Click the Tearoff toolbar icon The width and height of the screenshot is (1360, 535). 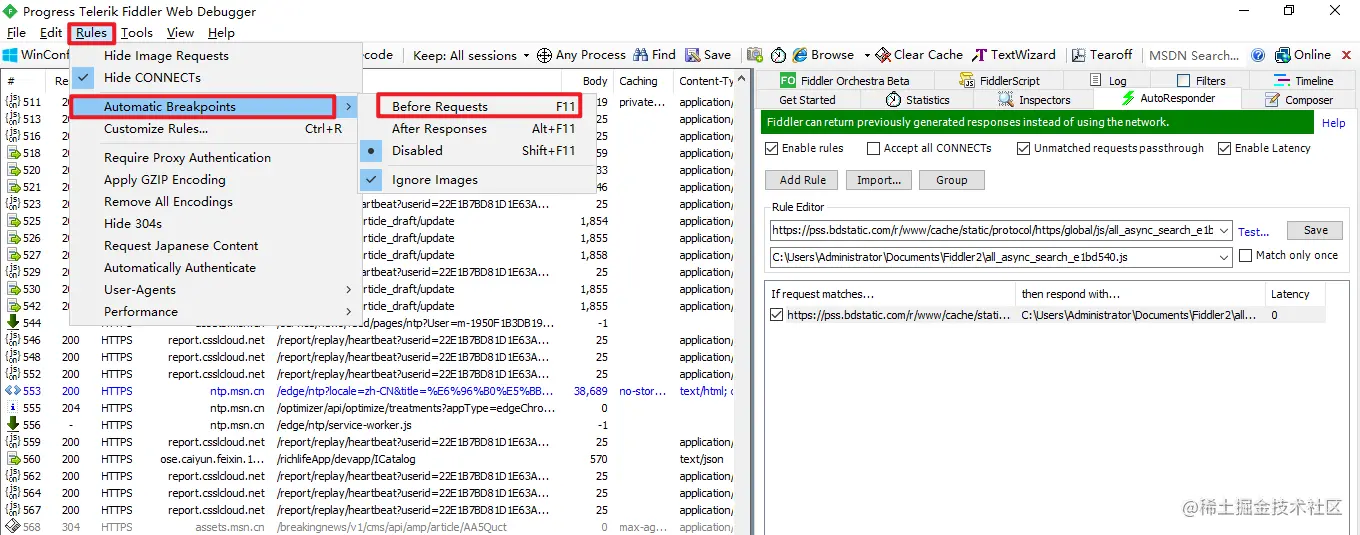click(1079, 56)
